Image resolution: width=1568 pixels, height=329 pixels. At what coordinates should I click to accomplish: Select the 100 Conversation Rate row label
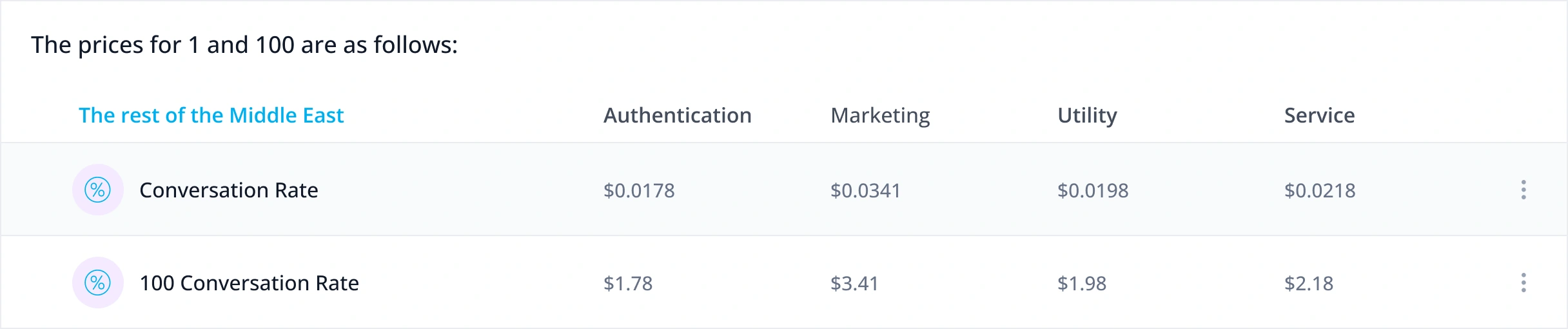[x=249, y=283]
